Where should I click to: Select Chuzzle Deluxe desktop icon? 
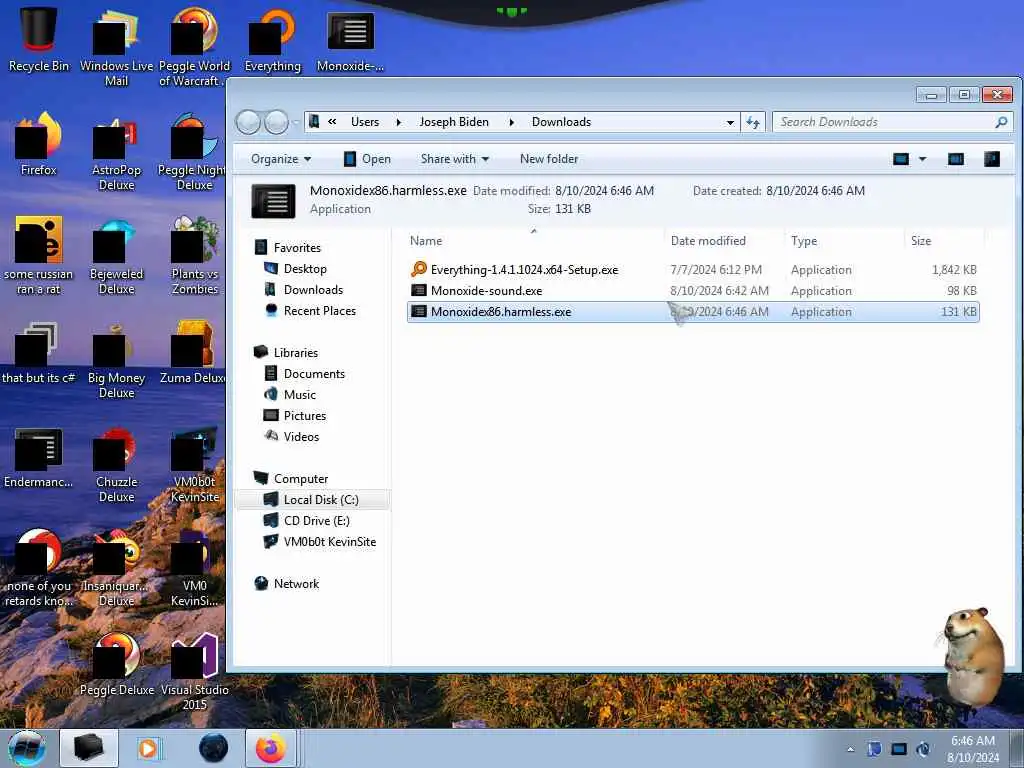(x=116, y=464)
